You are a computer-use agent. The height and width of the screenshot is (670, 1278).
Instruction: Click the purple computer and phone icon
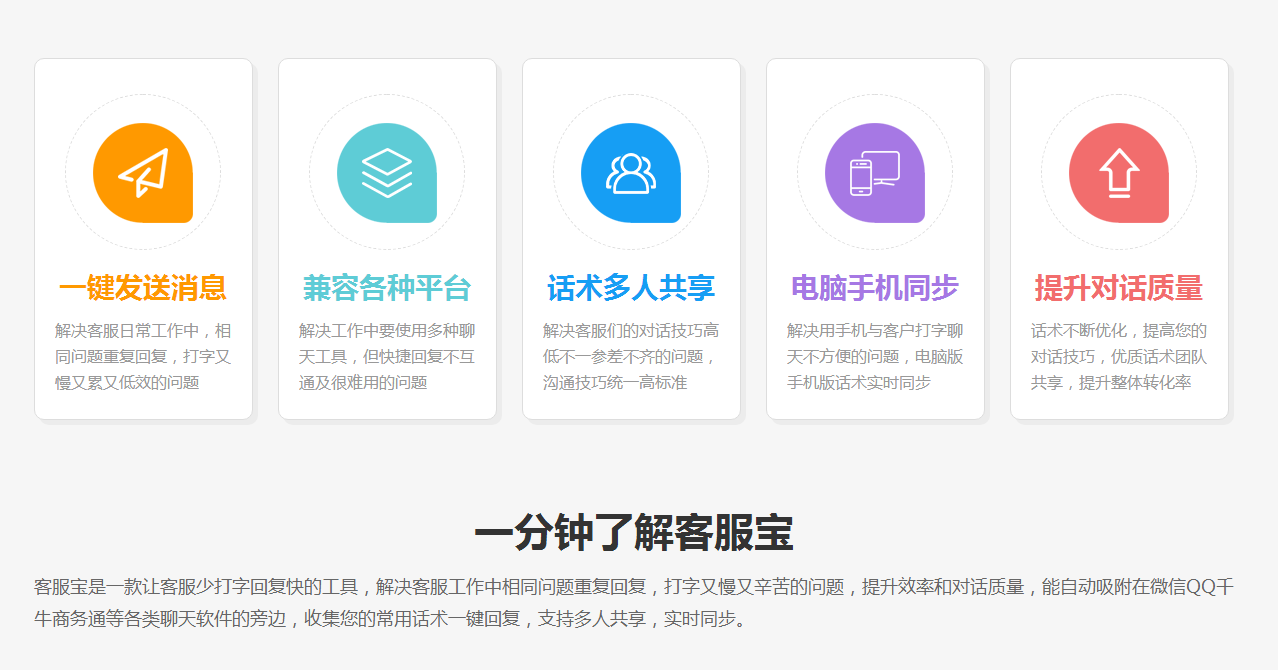pyautogui.click(x=875, y=173)
